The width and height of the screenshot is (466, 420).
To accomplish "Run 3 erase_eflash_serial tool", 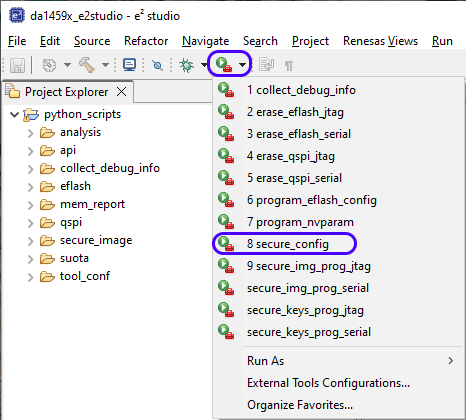I will [338, 134].
